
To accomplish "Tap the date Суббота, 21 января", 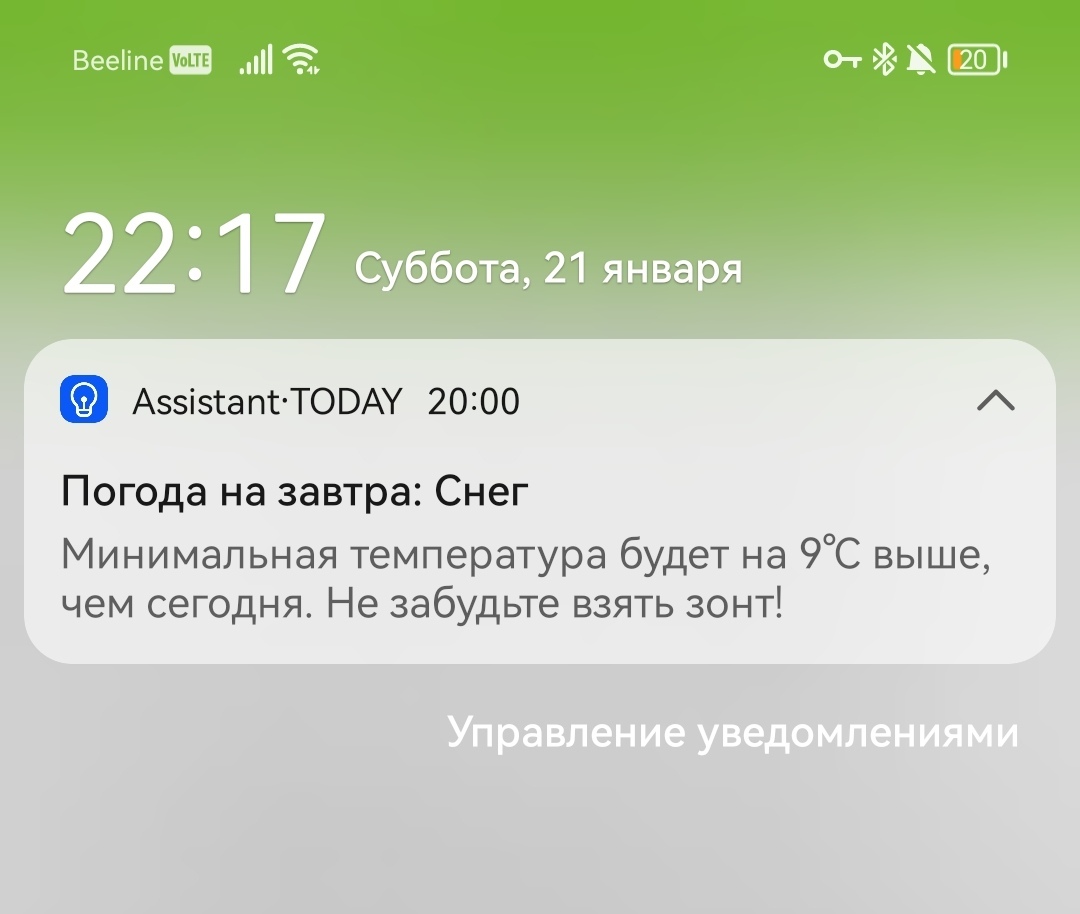I will 548,269.
